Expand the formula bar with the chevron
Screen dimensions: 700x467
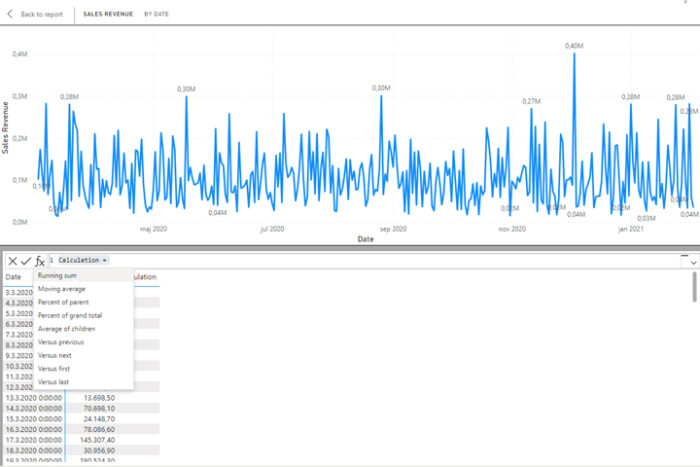click(693, 263)
